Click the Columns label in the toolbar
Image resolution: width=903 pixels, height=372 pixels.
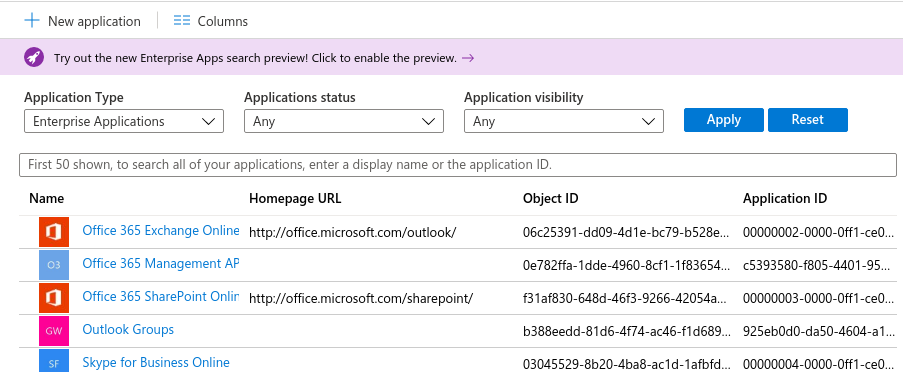(223, 21)
